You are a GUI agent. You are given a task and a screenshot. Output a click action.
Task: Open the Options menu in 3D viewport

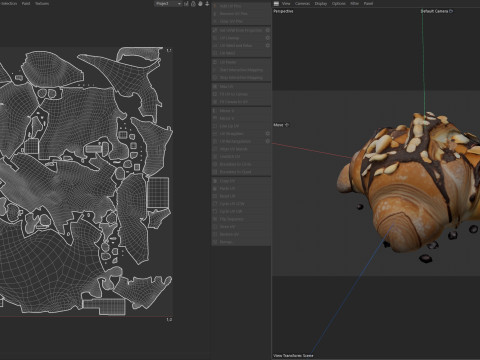point(339,4)
